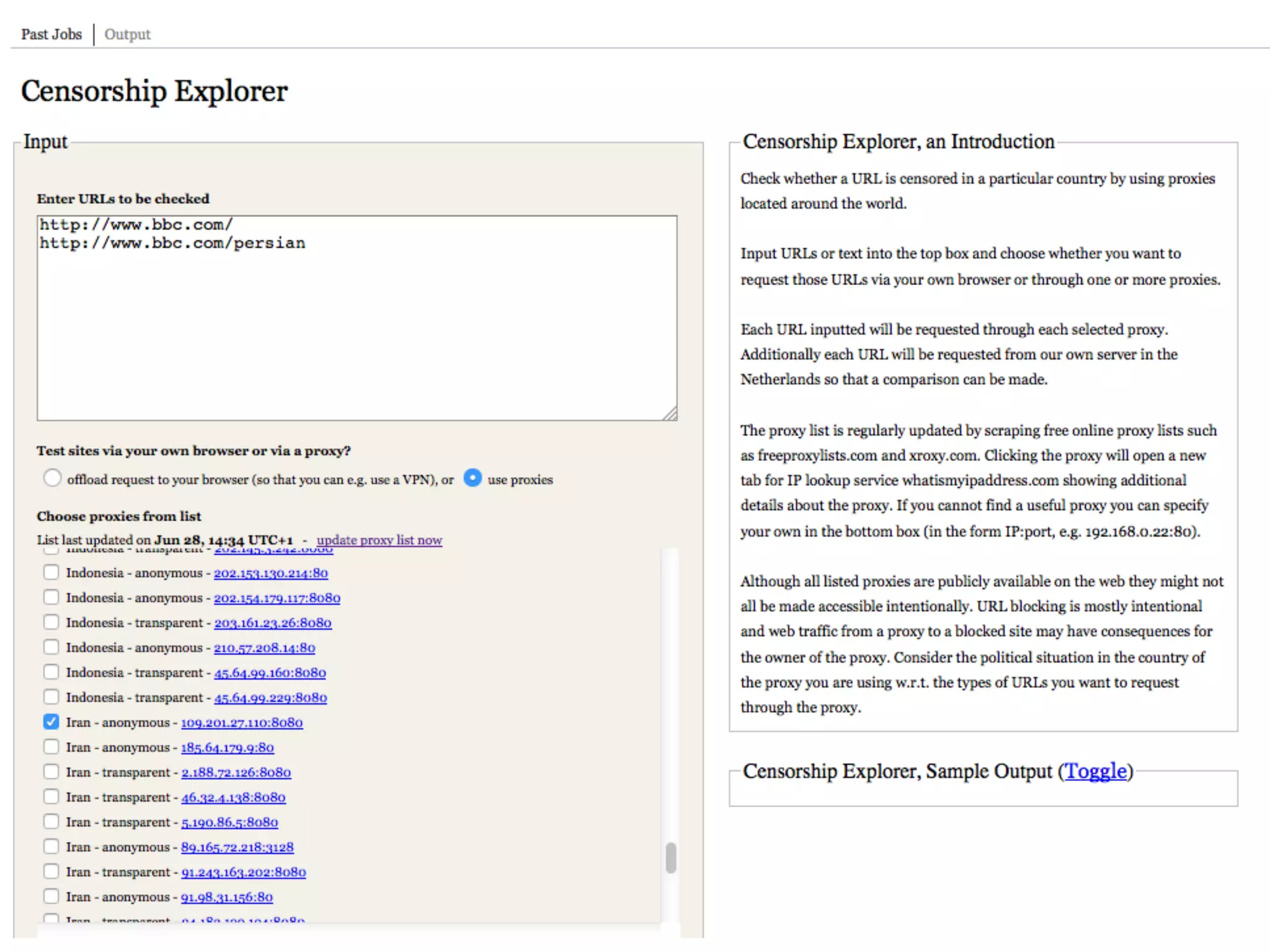Check Indonesia anonymous proxy 210.57.208.14:80

51,647
